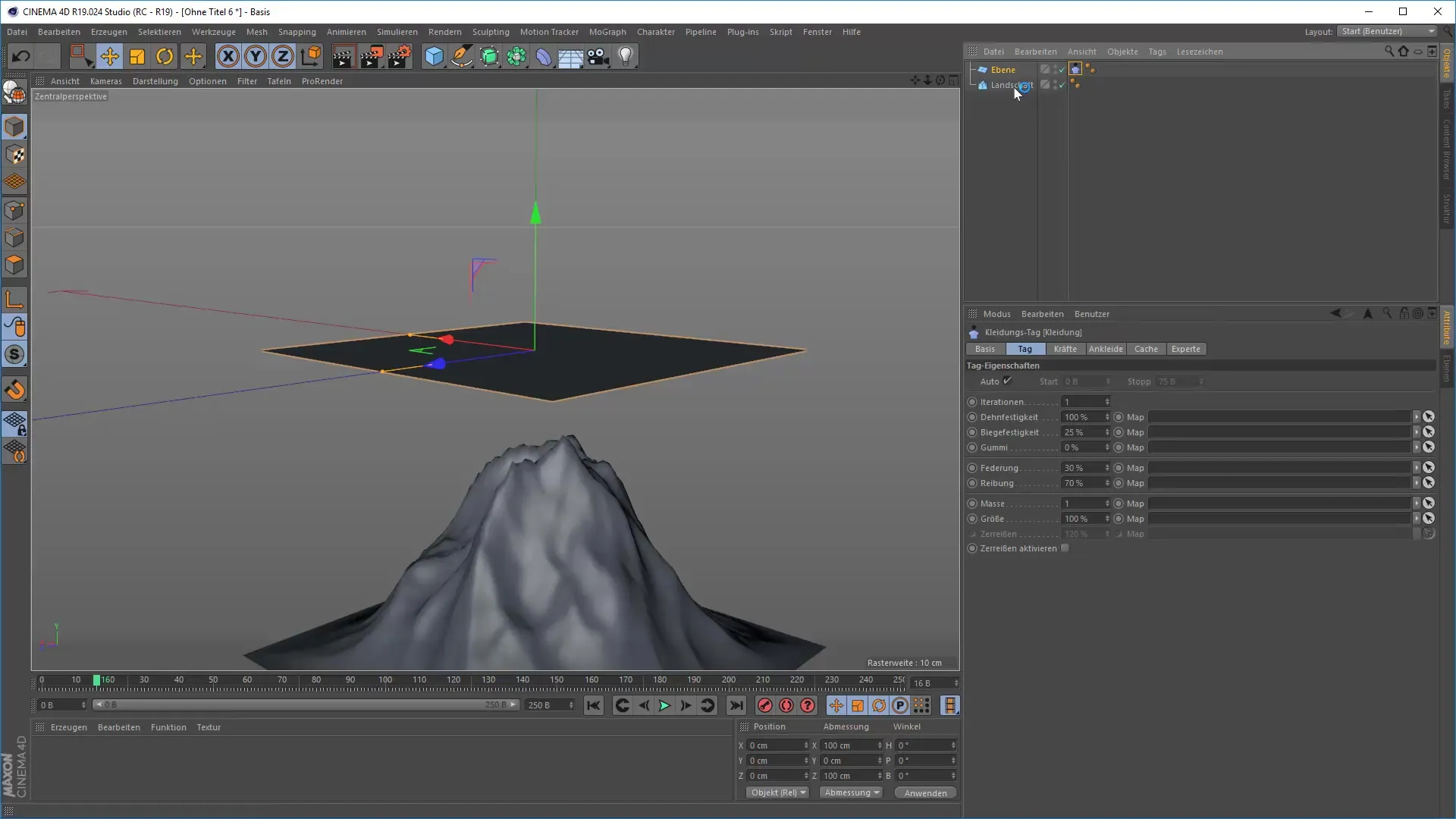Click the Cloth tag on Ebene
Image resolution: width=1456 pixels, height=819 pixels.
(1075, 69)
